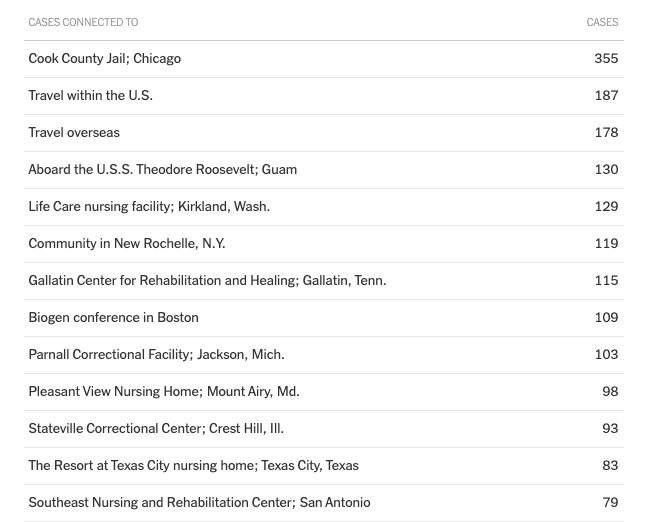Click the 79 case count value
This screenshot has height=522, width=655.
click(610, 502)
